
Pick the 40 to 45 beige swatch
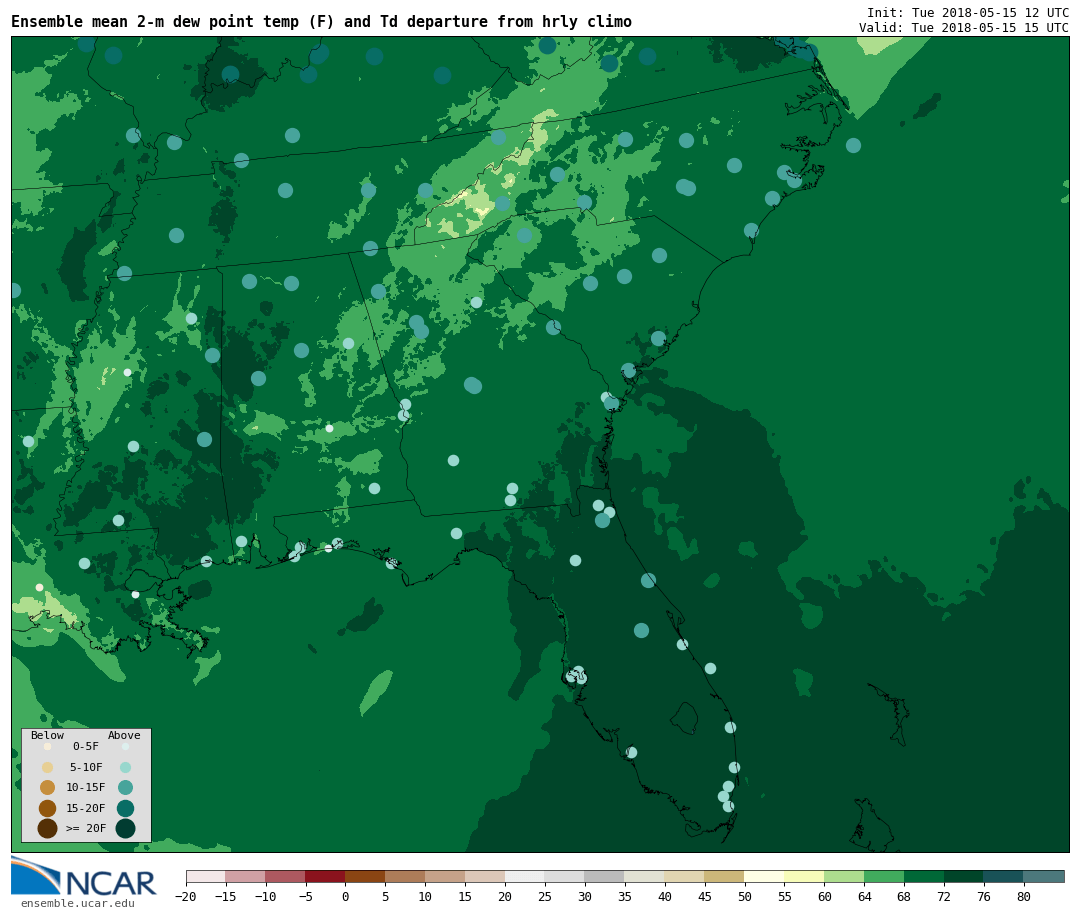[685, 876]
